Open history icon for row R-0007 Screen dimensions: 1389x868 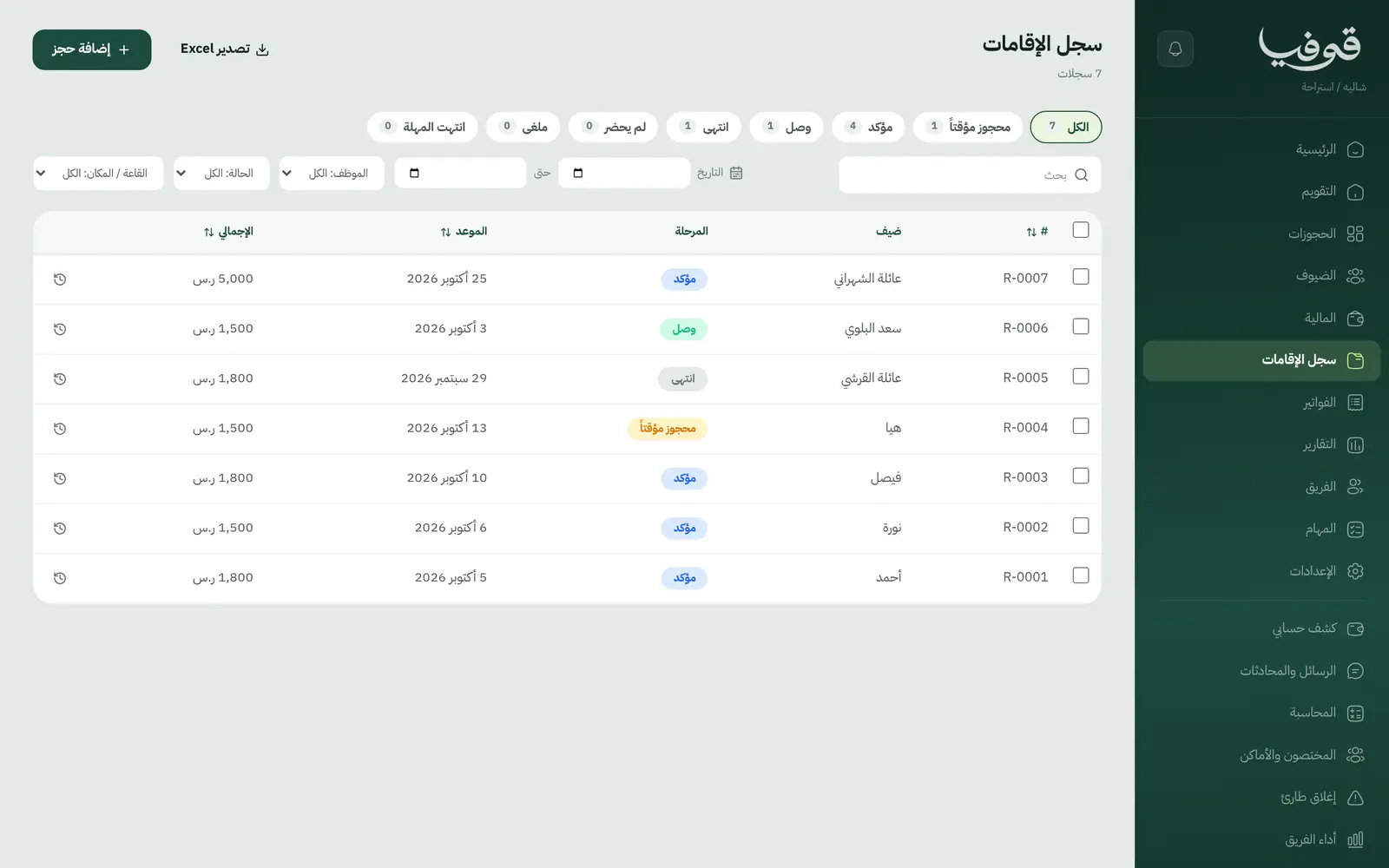pos(60,279)
